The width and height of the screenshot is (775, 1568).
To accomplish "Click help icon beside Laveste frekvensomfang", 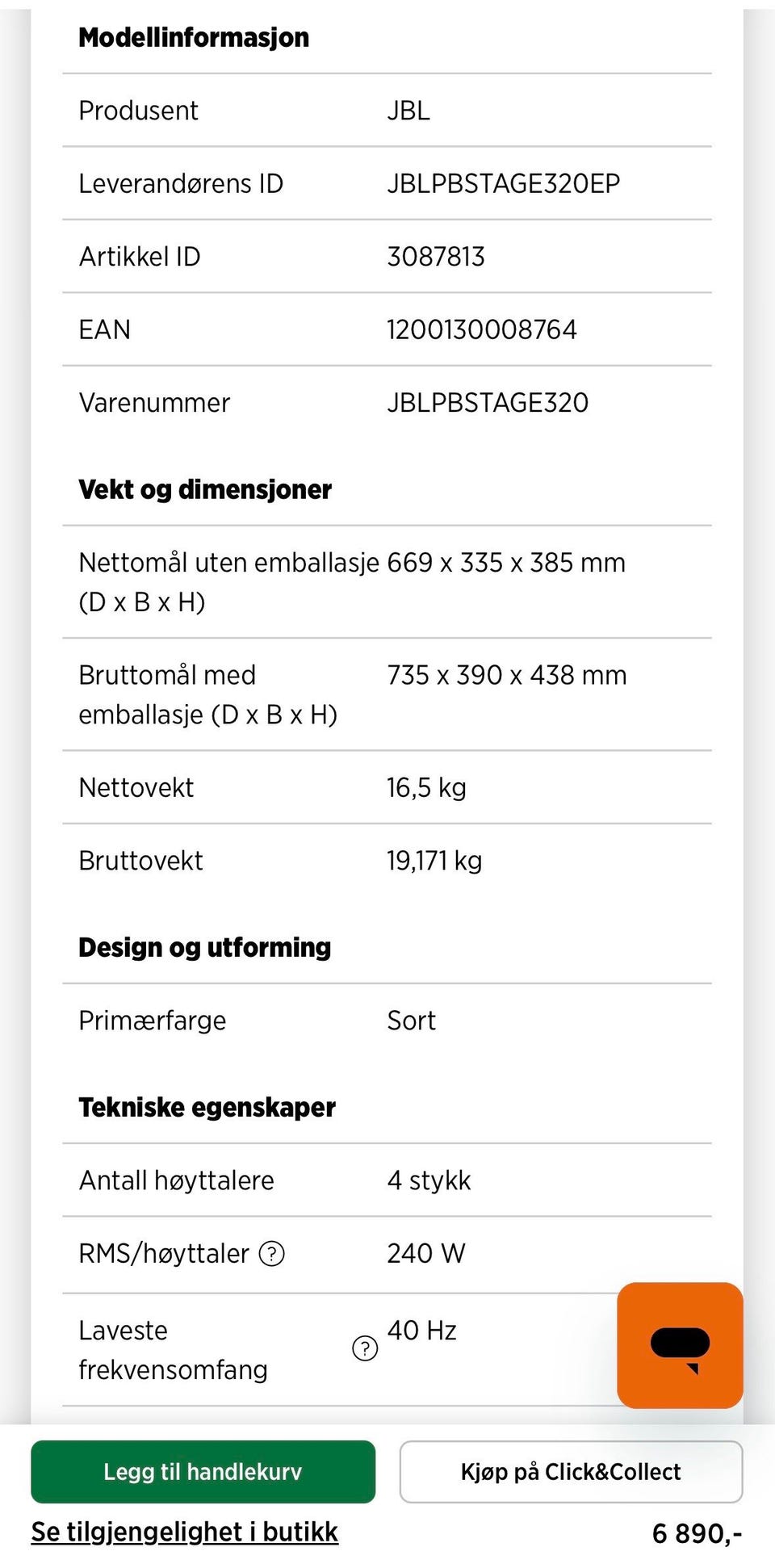I will [365, 1348].
